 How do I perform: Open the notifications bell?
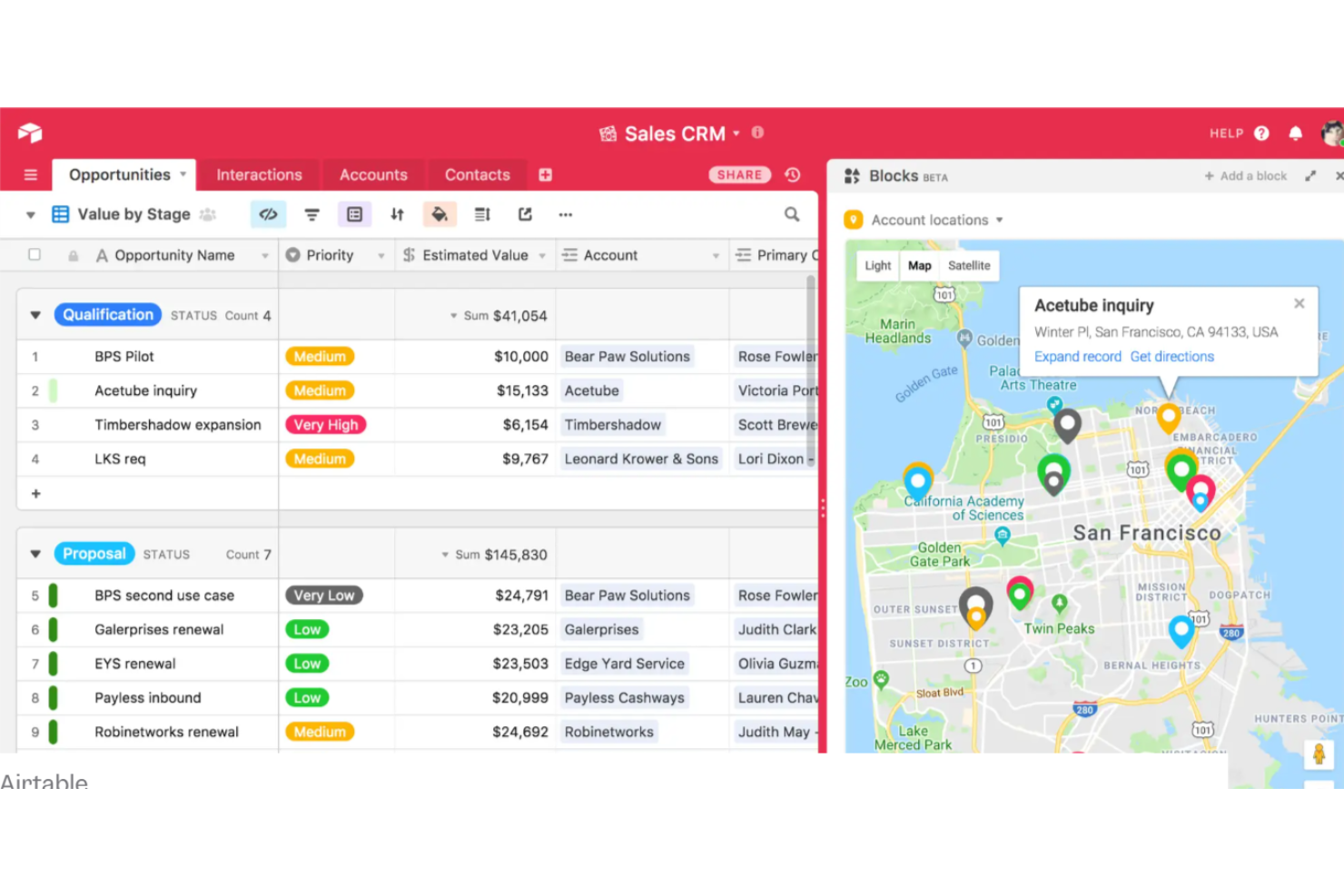[1296, 133]
